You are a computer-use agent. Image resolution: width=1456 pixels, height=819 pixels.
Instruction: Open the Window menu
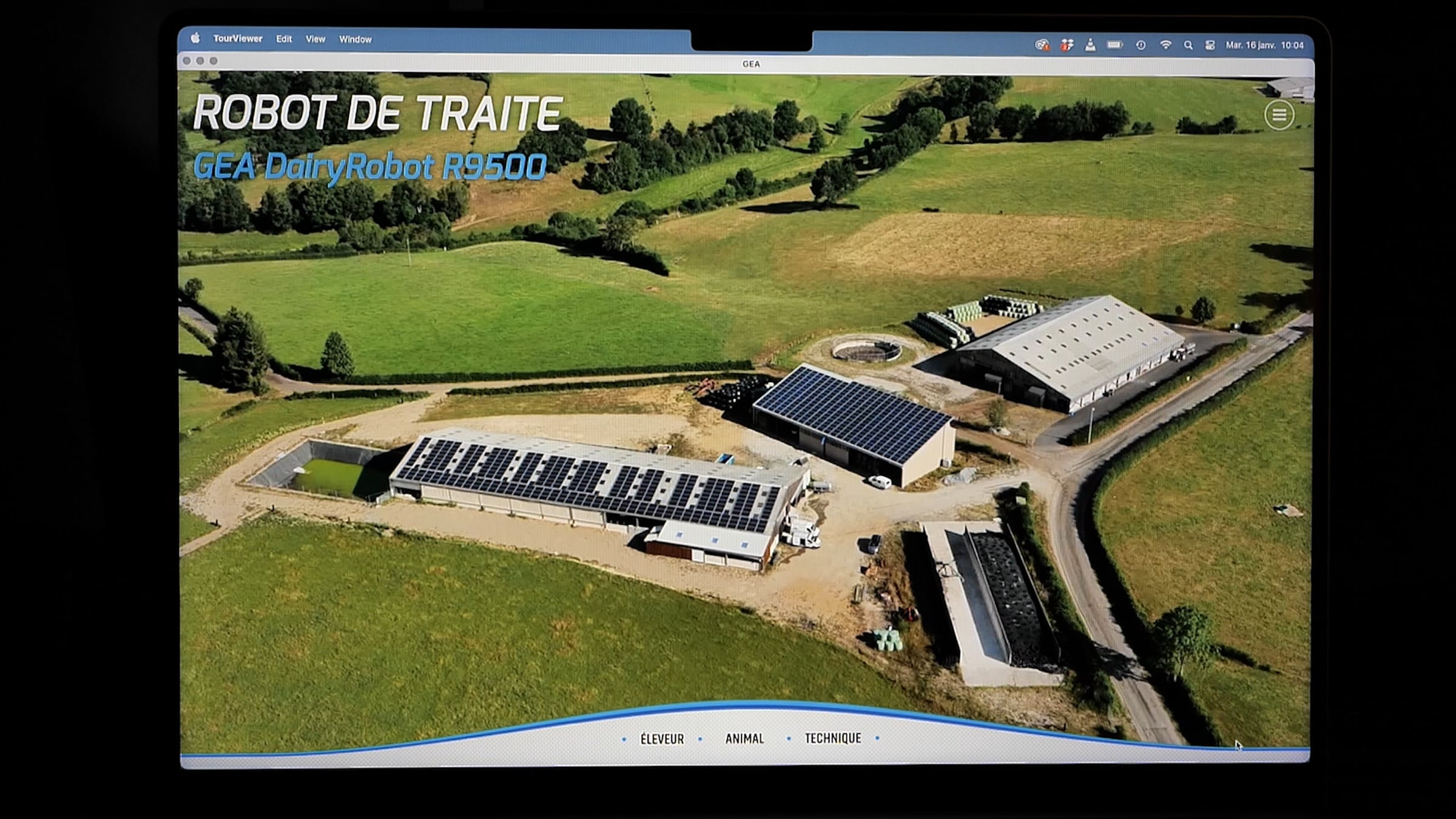tap(355, 39)
